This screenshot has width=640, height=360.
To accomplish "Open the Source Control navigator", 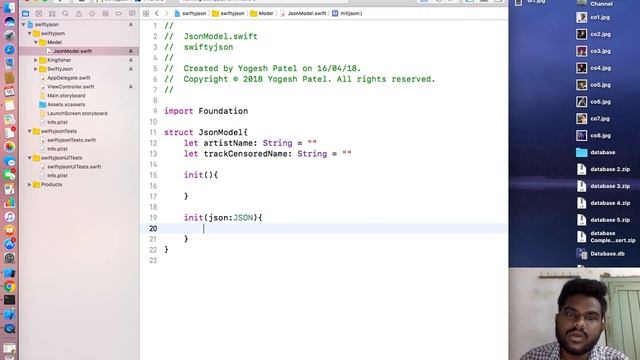I will (x=39, y=13).
